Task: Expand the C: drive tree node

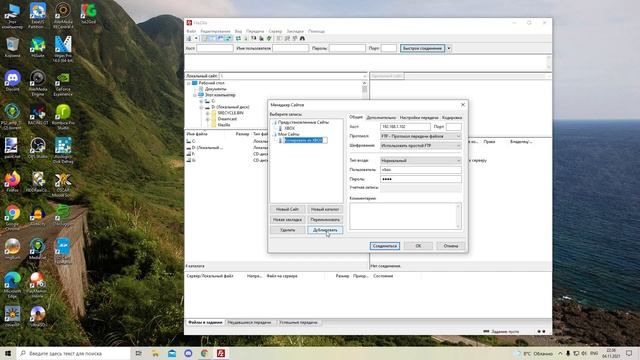Action: coord(201,101)
